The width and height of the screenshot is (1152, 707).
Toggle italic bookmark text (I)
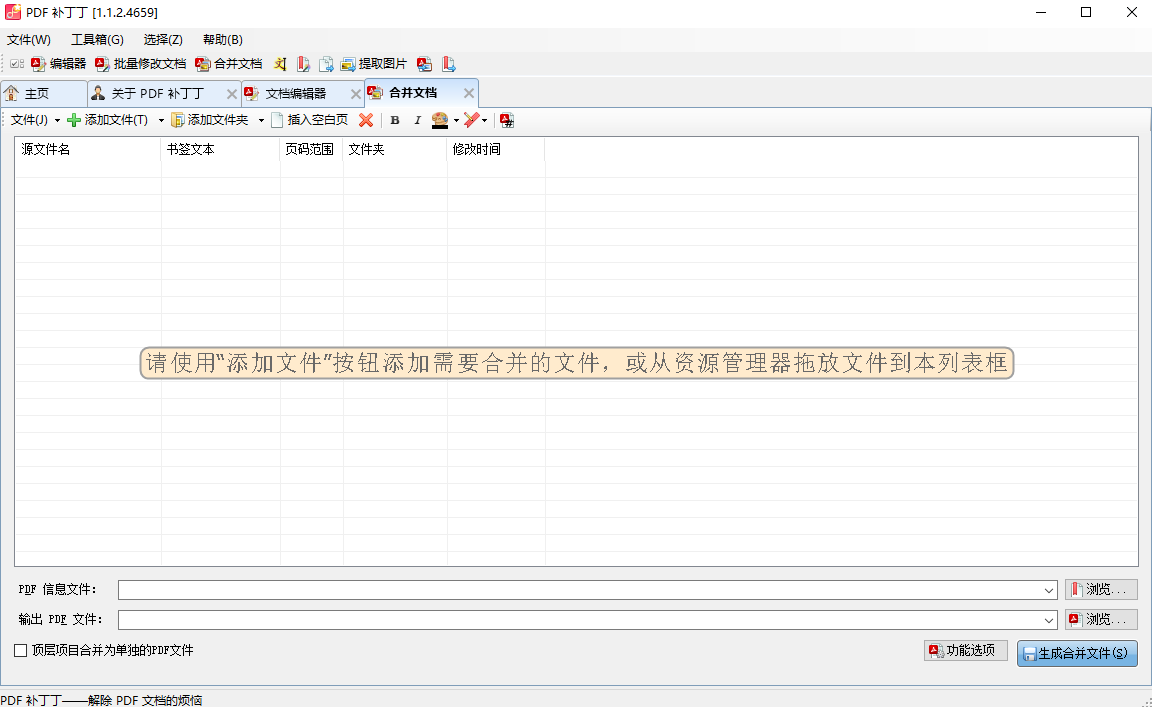417,120
